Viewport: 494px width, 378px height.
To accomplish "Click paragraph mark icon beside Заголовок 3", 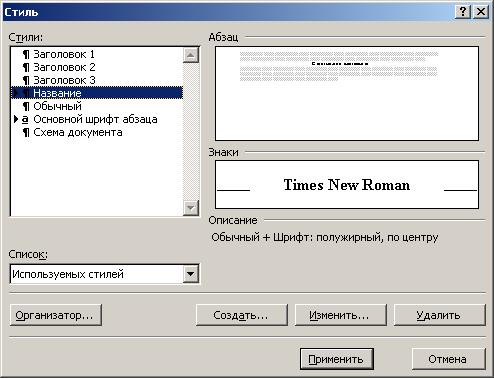I will (26, 80).
